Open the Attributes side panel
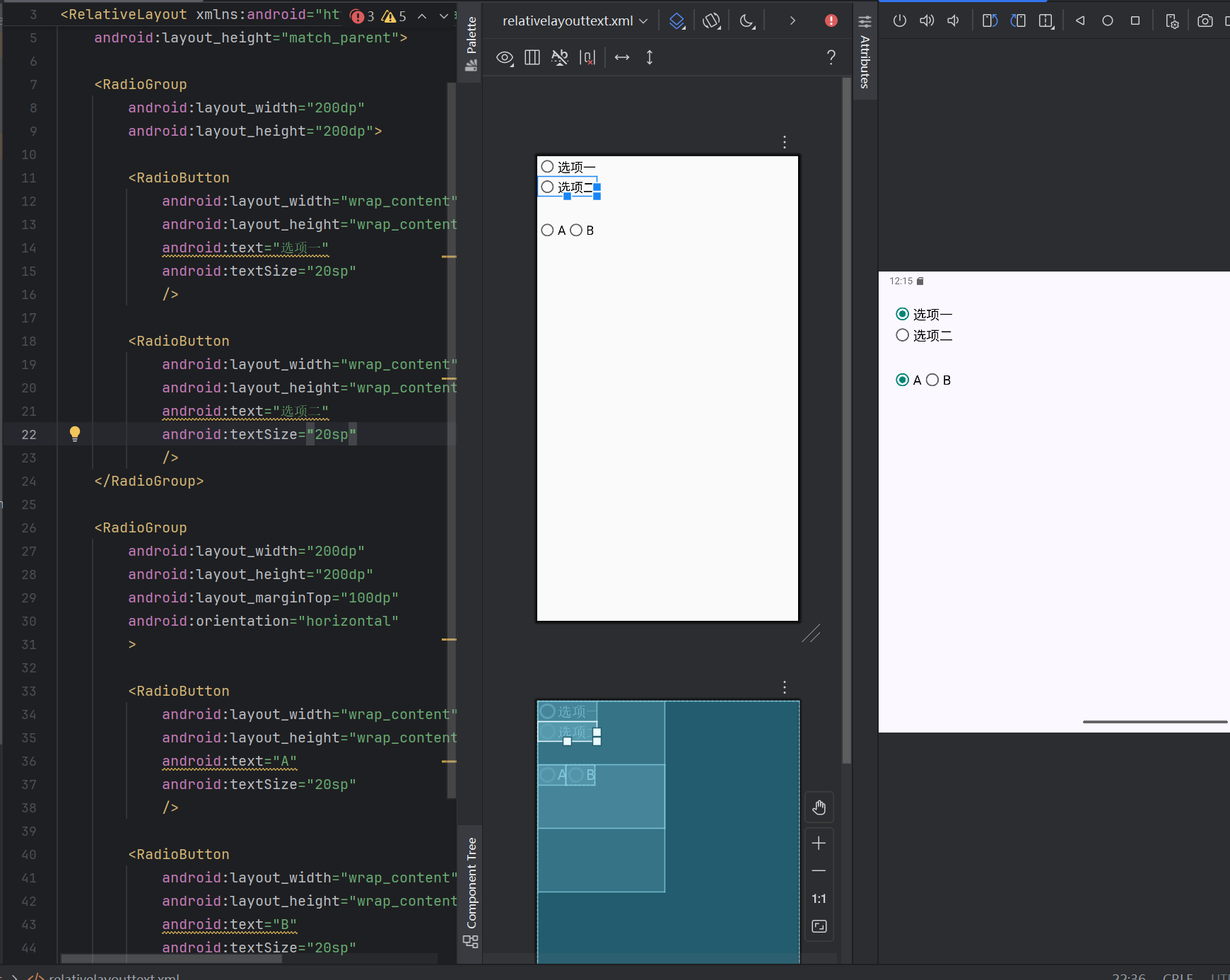This screenshot has height=980, width=1230. pos(865,53)
